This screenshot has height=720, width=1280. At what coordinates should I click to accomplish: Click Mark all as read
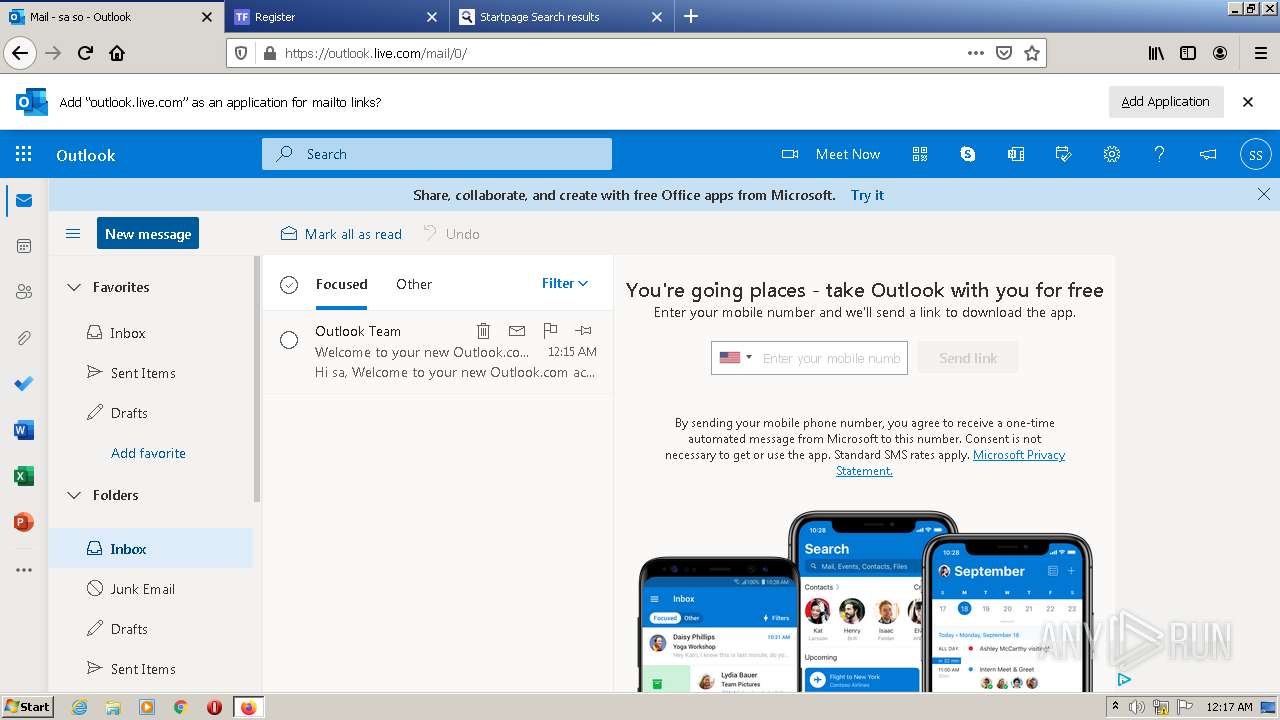tap(342, 234)
